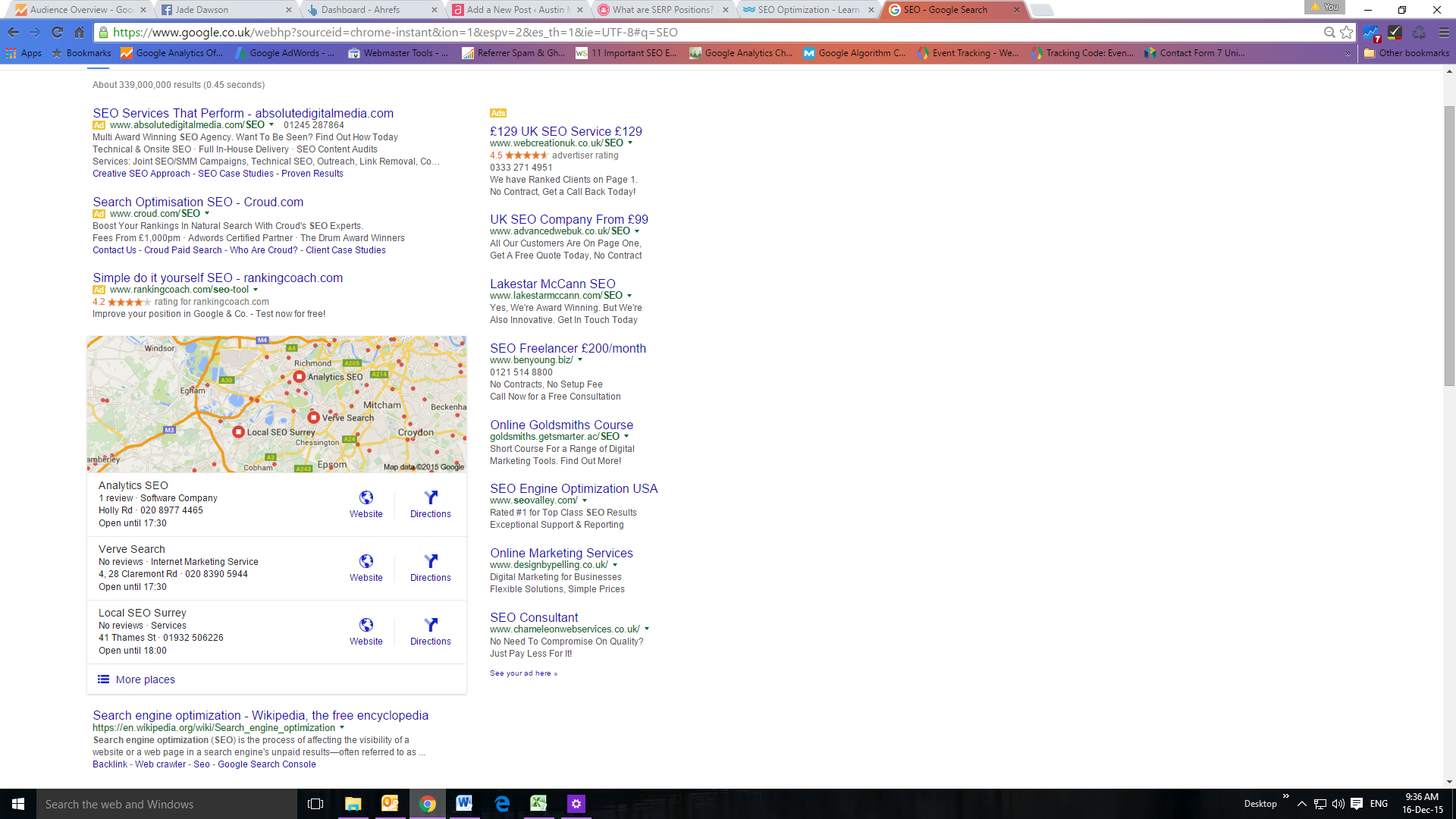Expand dropdown next to croud.com/SEO URL
Screen dimensions: 1456x819
(207, 214)
